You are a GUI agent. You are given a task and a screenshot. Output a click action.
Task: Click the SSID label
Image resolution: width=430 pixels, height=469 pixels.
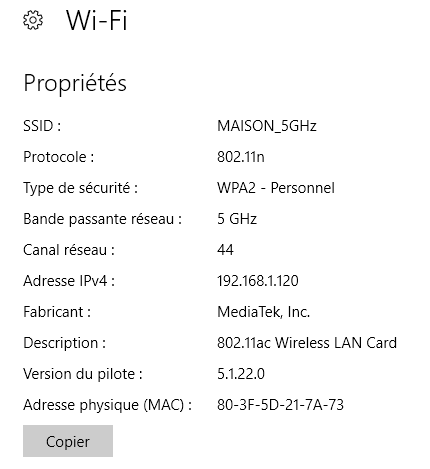[42, 126]
